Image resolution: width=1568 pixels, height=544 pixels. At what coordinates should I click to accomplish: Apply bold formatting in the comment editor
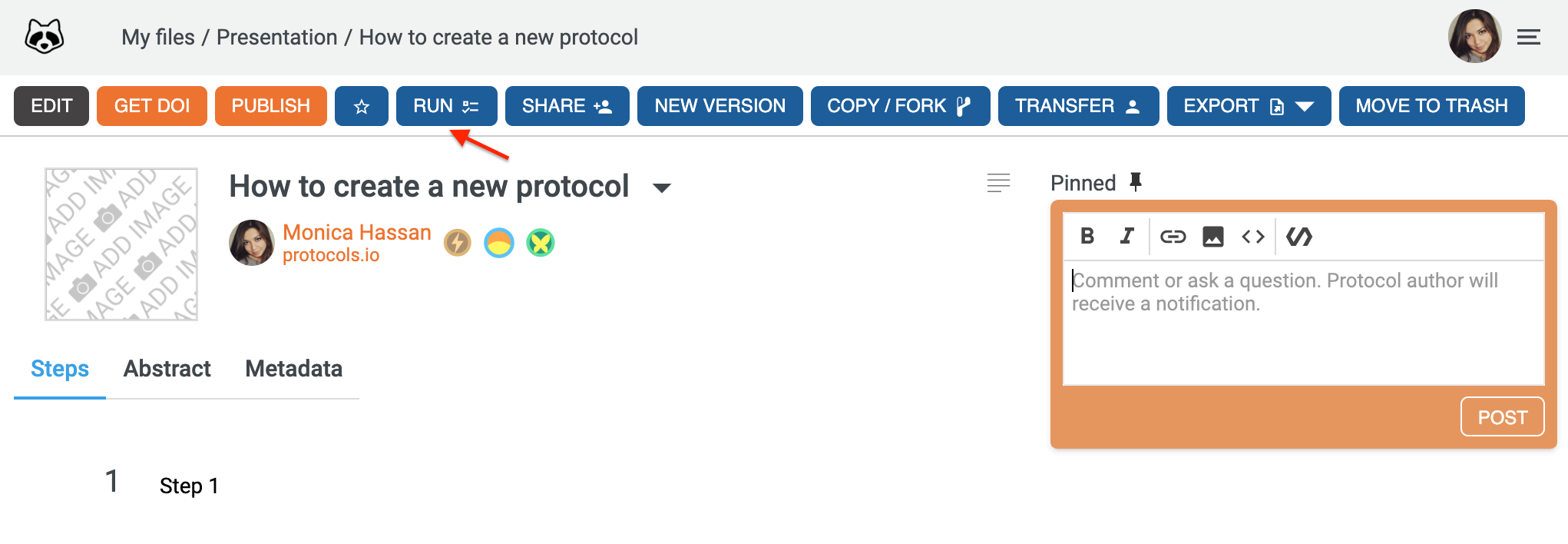tap(1087, 237)
